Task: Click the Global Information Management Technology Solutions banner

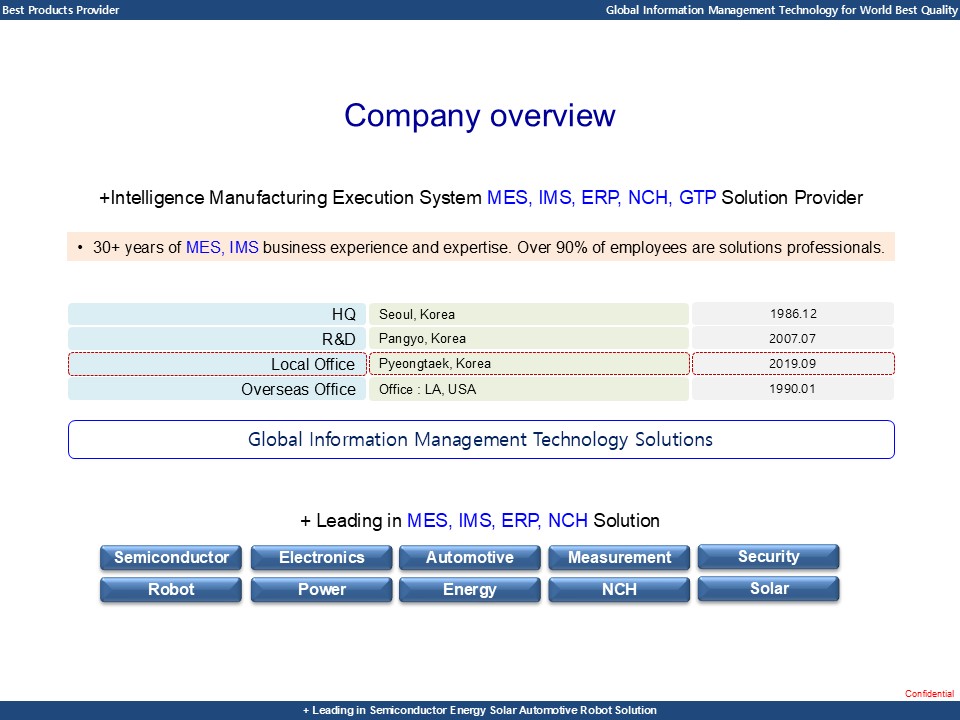Action: click(x=480, y=439)
